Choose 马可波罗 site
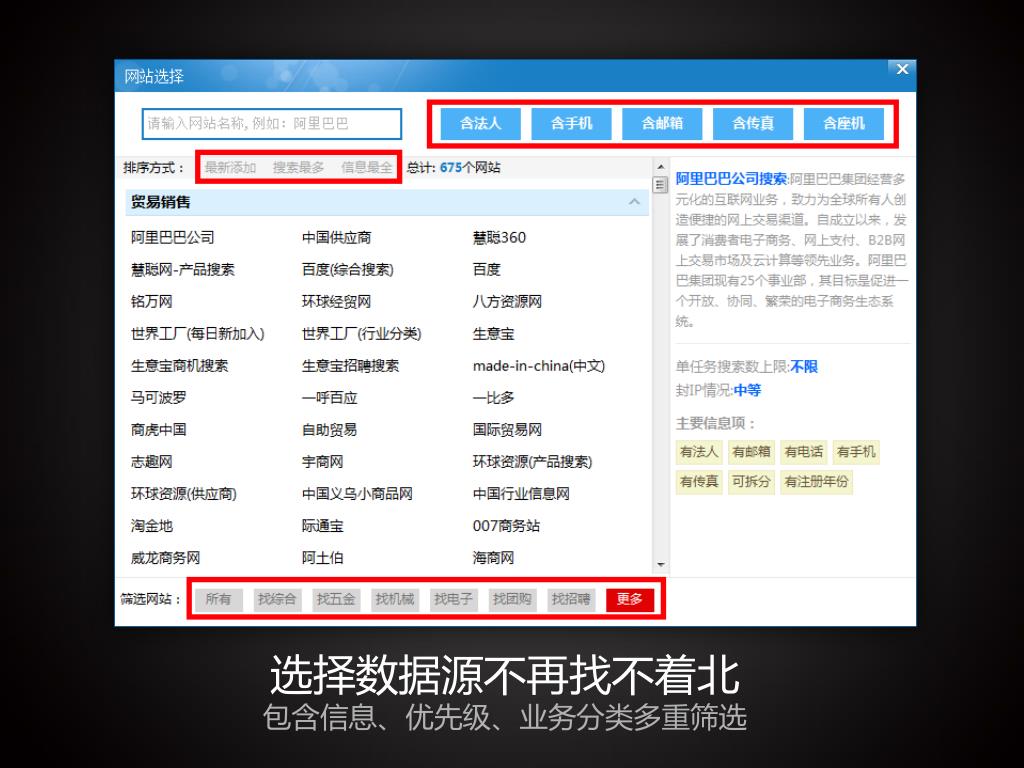Image resolution: width=1024 pixels, height=768 pixels. pos(159,397)
